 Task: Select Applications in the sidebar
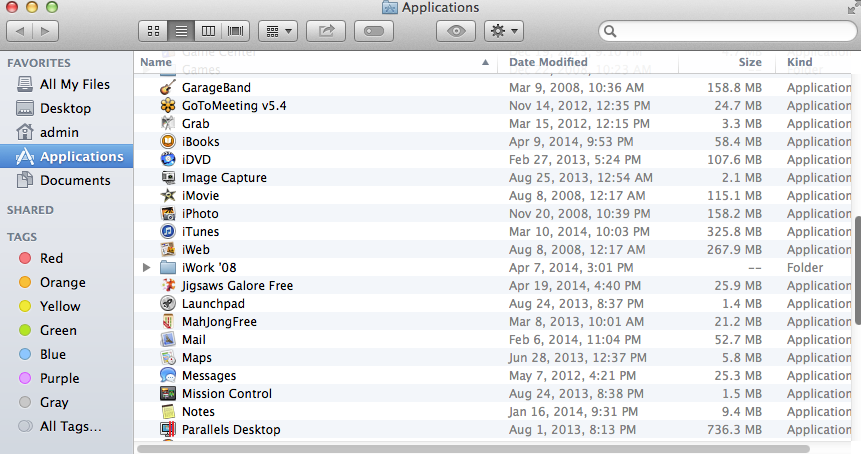(66, 156)
